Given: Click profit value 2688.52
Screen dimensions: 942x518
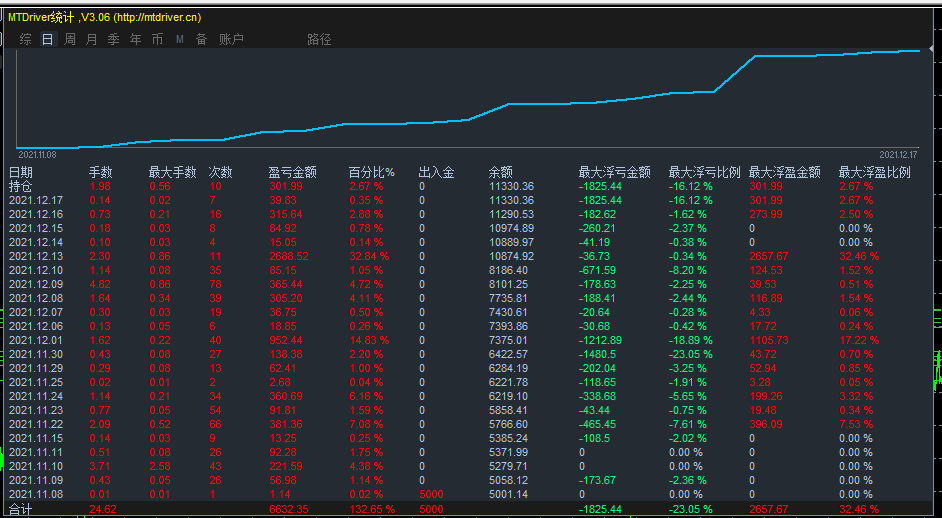Looking at the screenshot, I should tap(289, 256).
